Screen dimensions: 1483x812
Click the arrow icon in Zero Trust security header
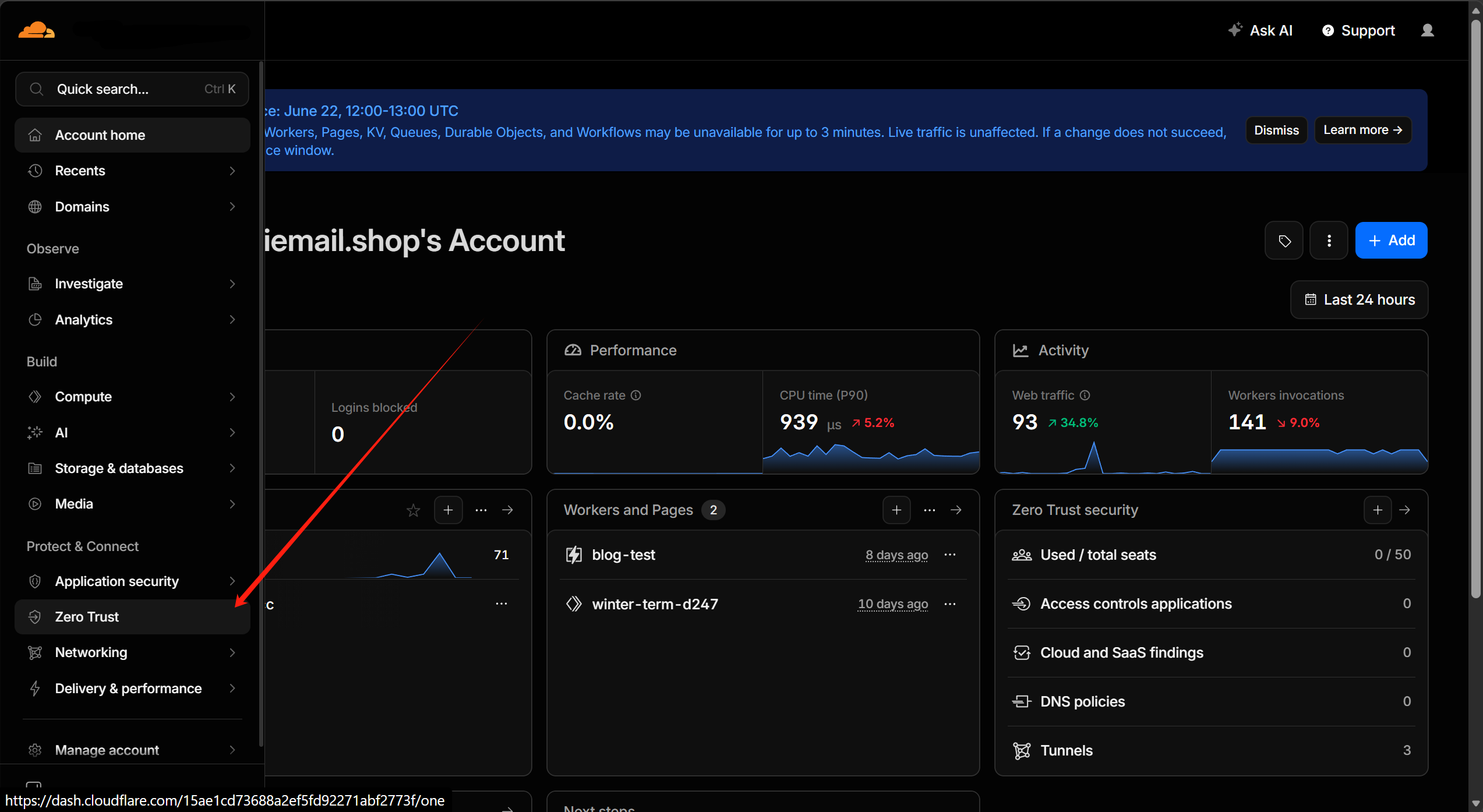pyautogui.click(x=1405, y=510)
